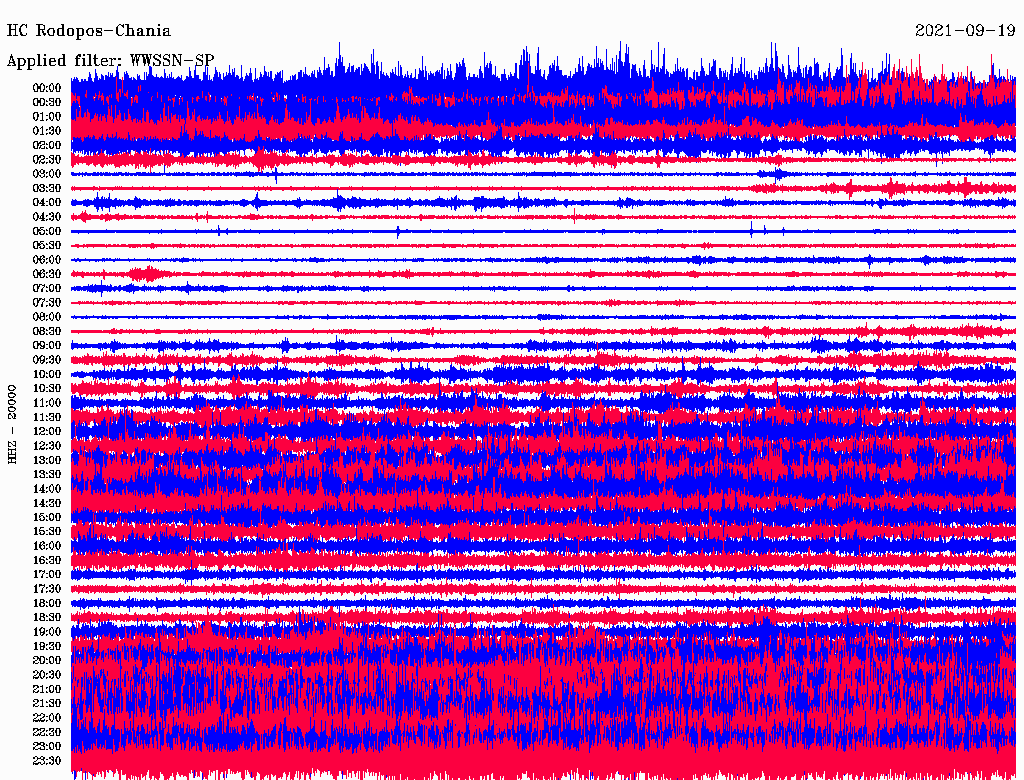Select the 00:00 time row label

pyautogui.click(x=47, y=88)
